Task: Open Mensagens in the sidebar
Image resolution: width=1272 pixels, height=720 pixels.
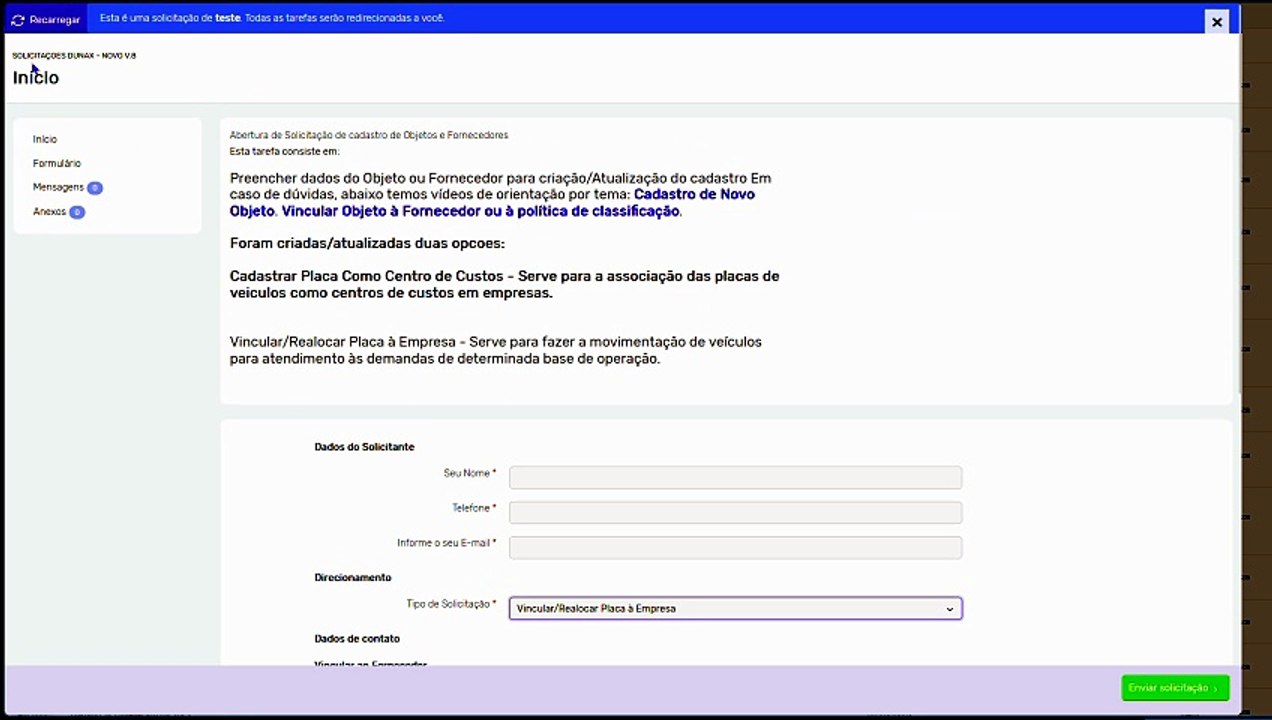Action: pos(58,187)
